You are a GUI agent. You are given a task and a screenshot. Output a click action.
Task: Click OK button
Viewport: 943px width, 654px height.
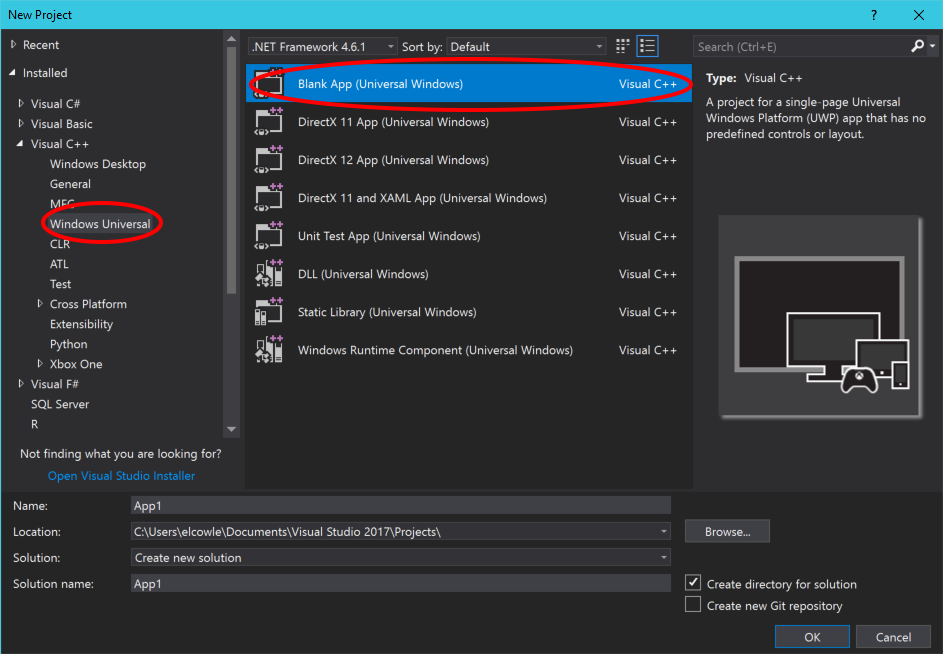pyautogui.click(x=812, y=637)
